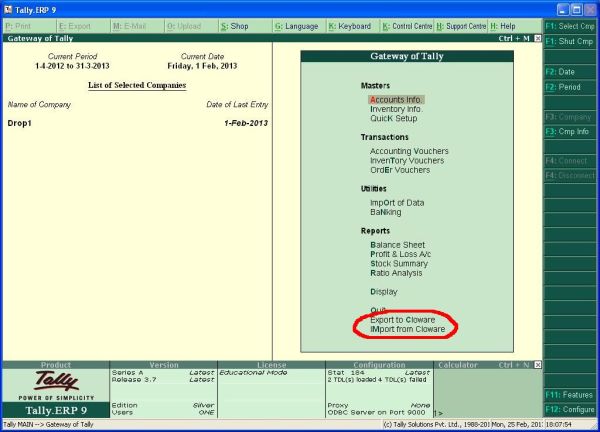
Task: Click the Print toolbar option
Action: click(18, 26)
